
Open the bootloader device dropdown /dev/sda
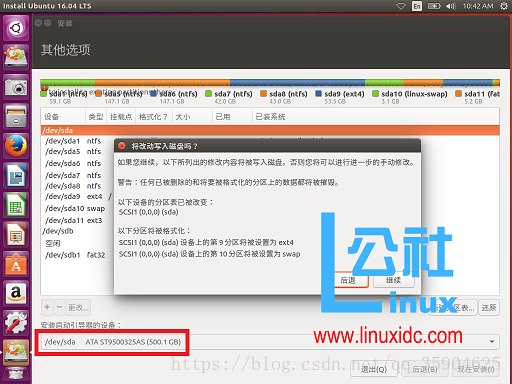click(x=270, y=342)
